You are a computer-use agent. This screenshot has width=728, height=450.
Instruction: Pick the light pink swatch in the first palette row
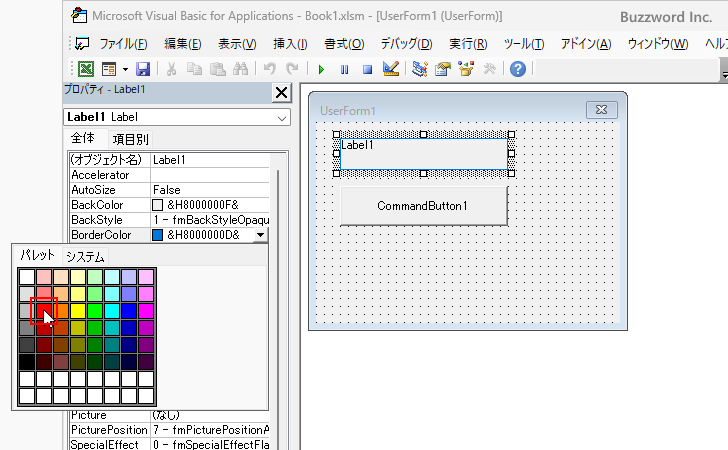[x=44, y=277]
